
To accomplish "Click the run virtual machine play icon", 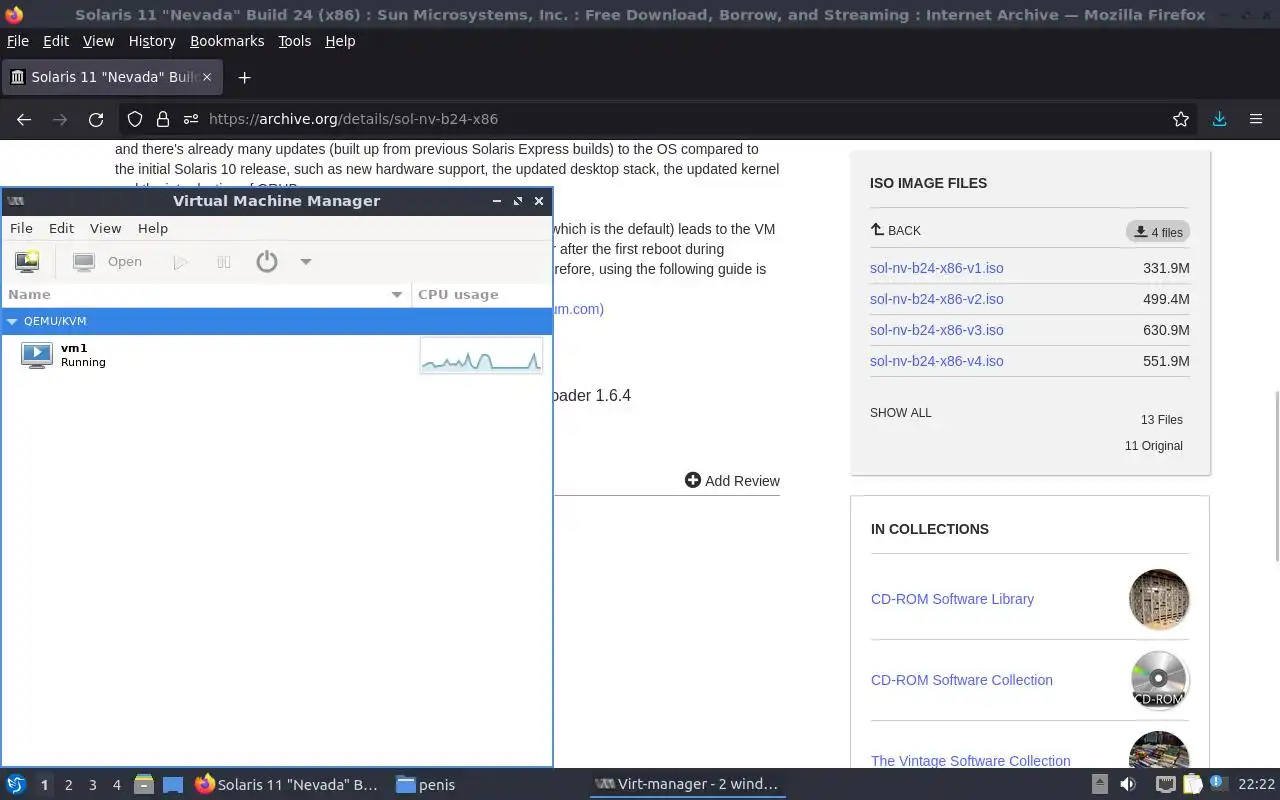I will [x=180, y=262].
